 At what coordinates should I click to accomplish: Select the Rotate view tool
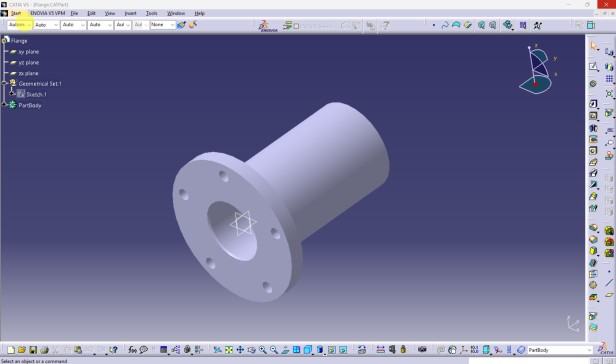pyautogui.click(x=251, y=349)
